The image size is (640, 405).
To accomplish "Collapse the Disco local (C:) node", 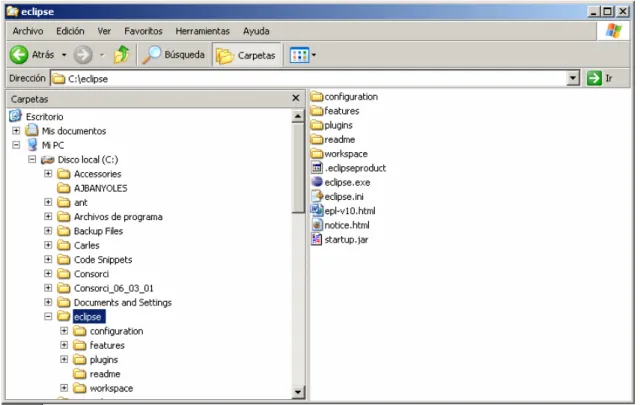I will click(32, 159).
